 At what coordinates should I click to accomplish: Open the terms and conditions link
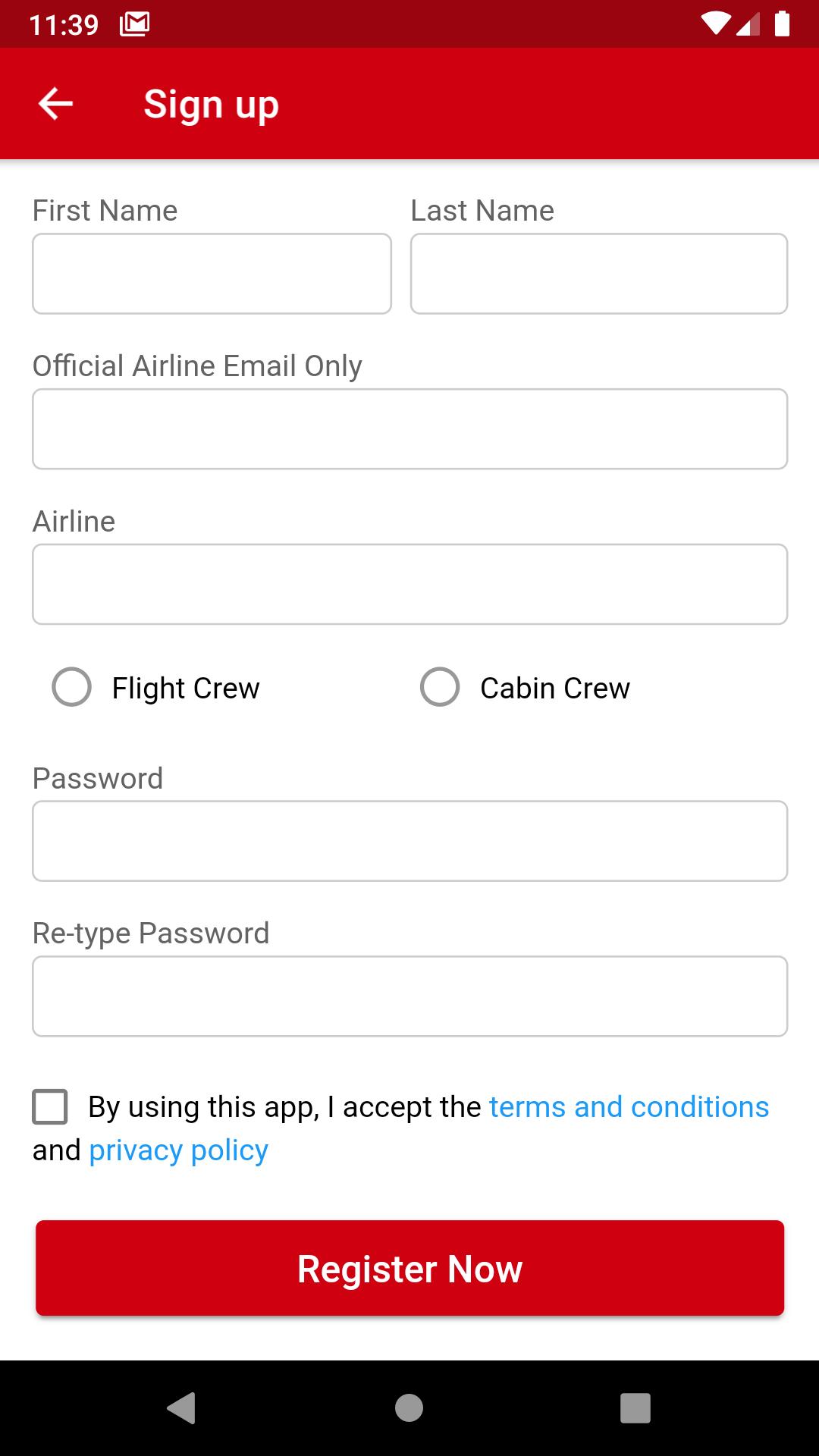pos(629,1107)
